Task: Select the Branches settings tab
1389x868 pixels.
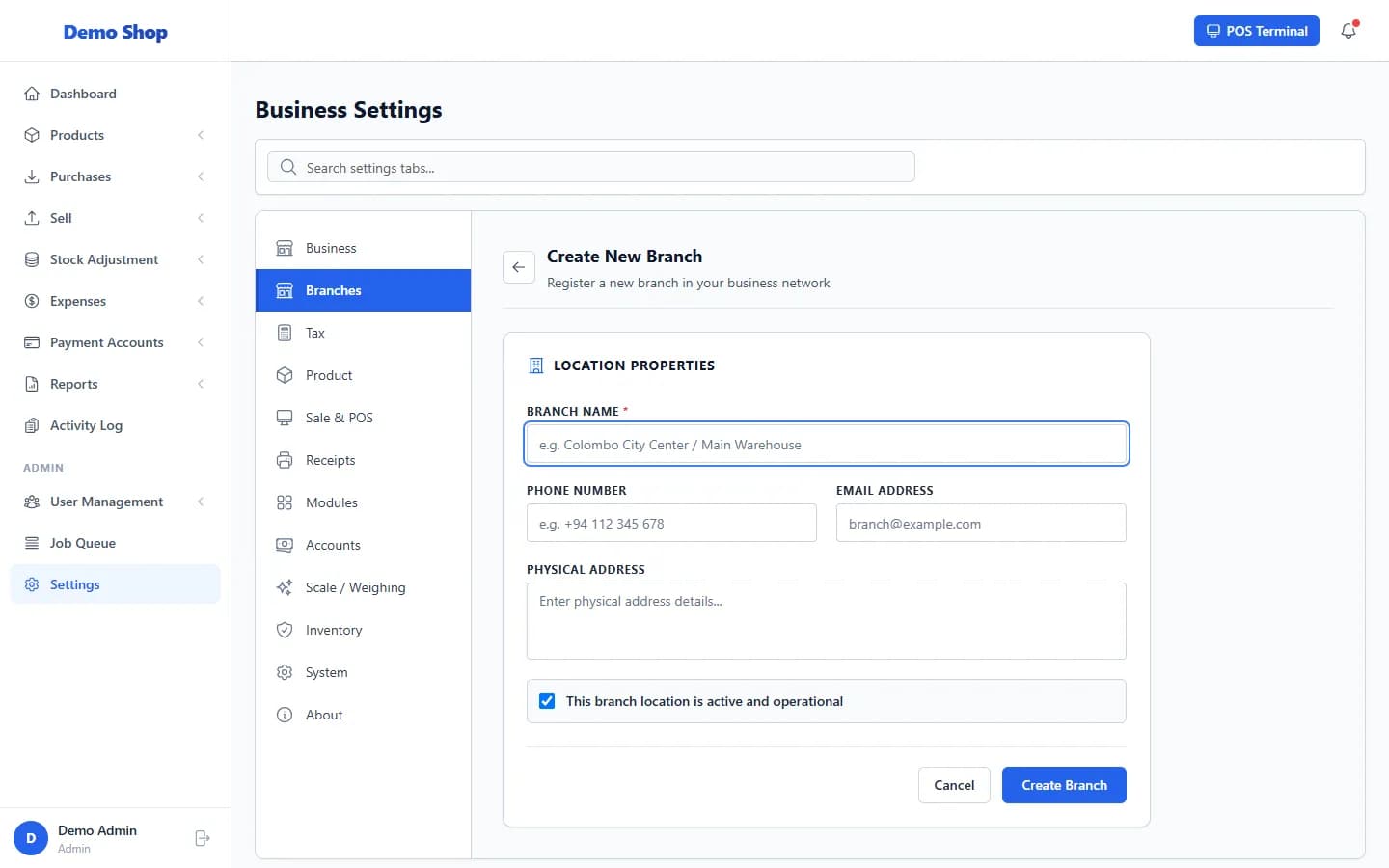Action: tap(363, 290)
